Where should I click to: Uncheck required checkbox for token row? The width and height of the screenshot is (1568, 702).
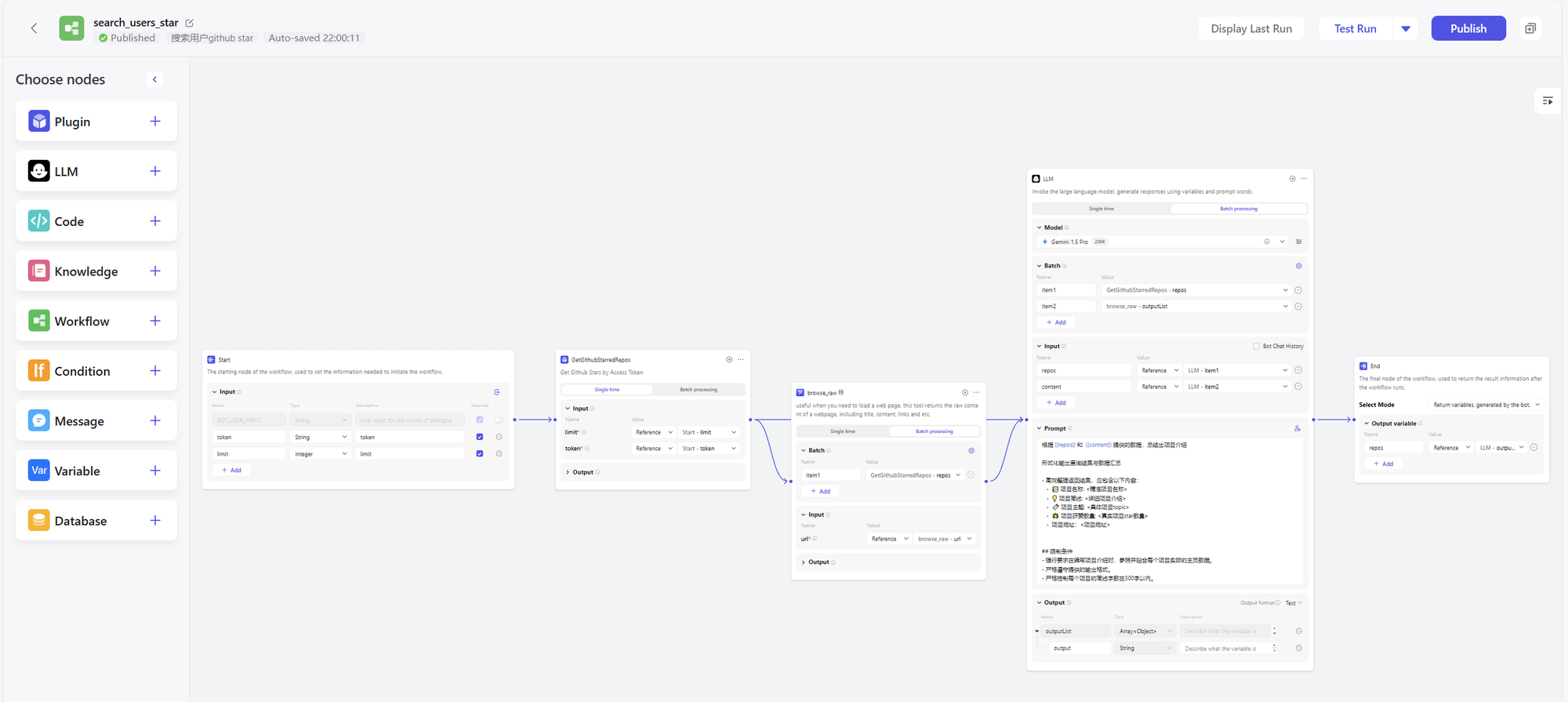pyautogui.click(x=480, y=437)
